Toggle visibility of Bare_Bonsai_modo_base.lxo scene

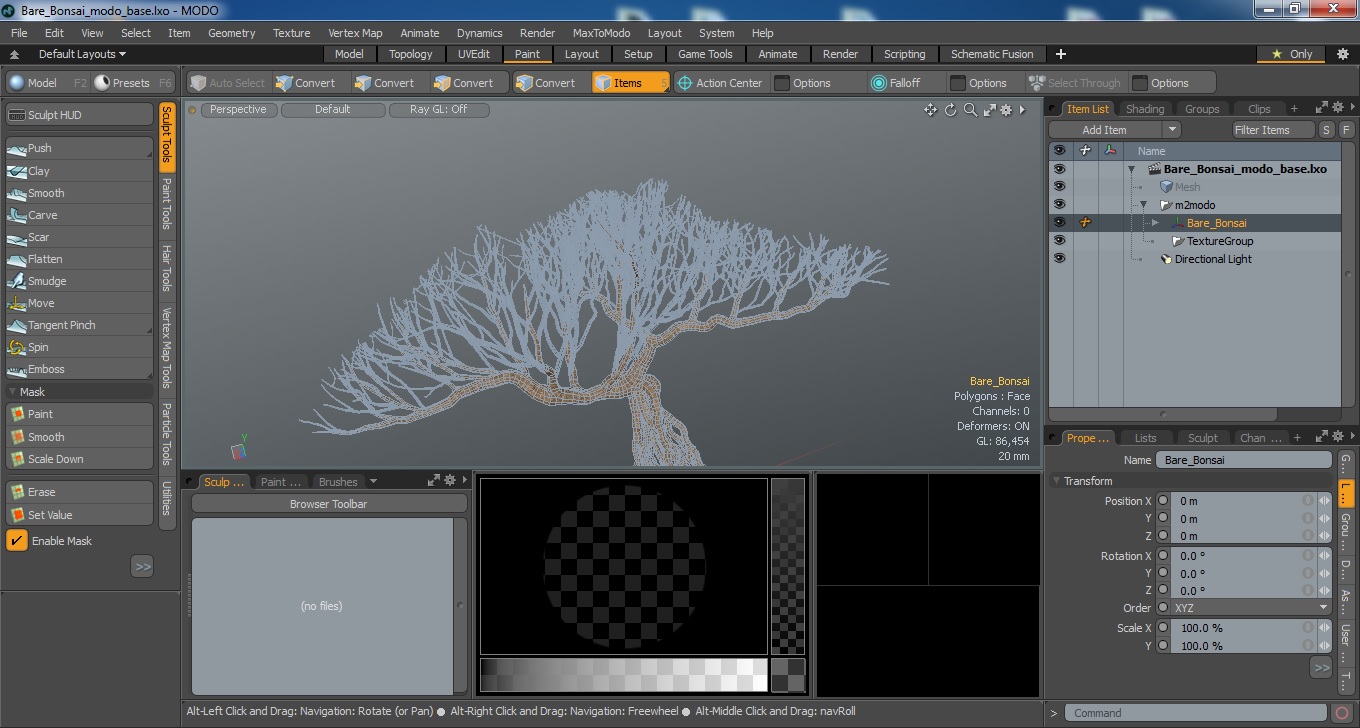click(x=1059, y=169)
